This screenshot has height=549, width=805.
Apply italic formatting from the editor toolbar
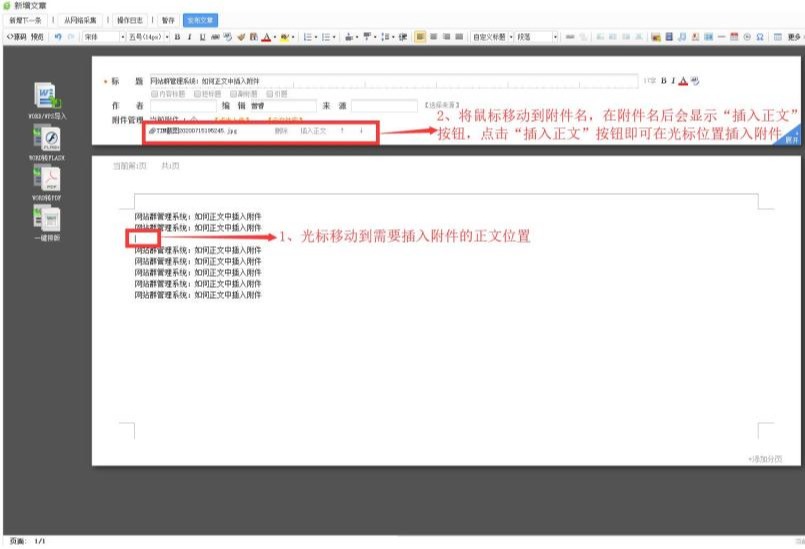pyautogui.click(x=189, y=37)
